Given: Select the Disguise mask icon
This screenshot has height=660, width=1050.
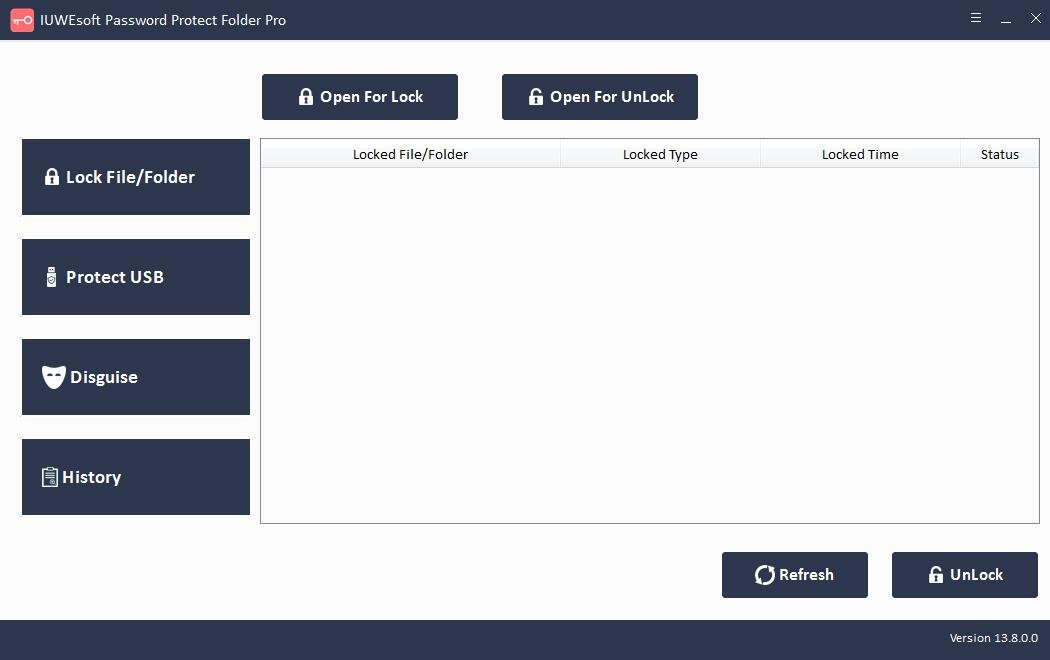Looking at the screenshot, I should click(x=51, y=377).
